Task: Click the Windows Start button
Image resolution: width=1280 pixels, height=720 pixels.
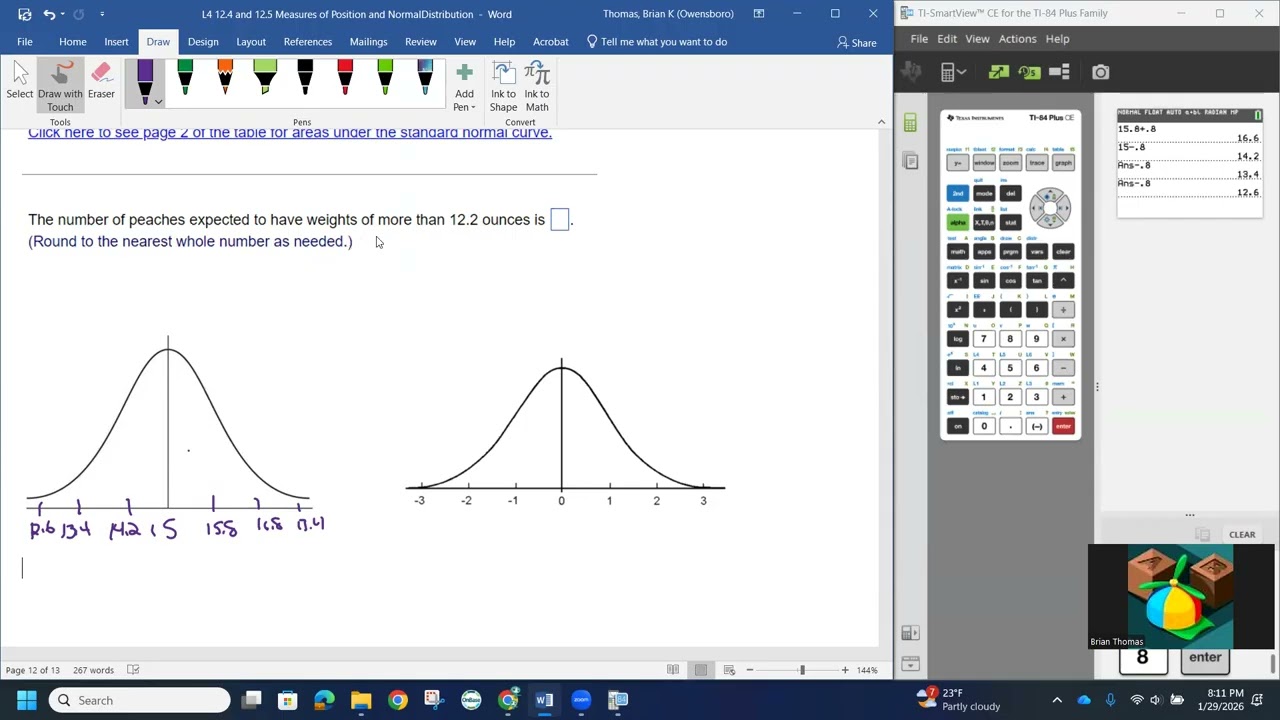Action: click(26, 700)
